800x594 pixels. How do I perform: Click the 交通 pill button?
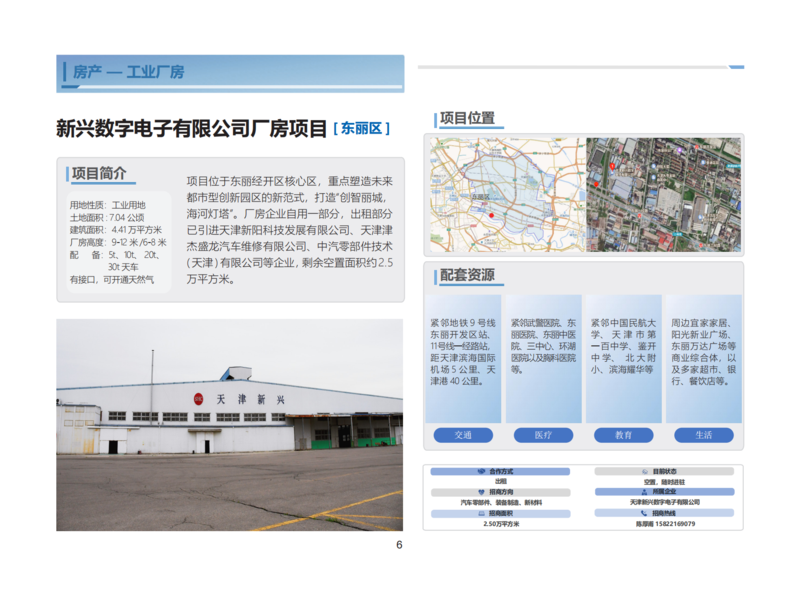click(463, 435)
